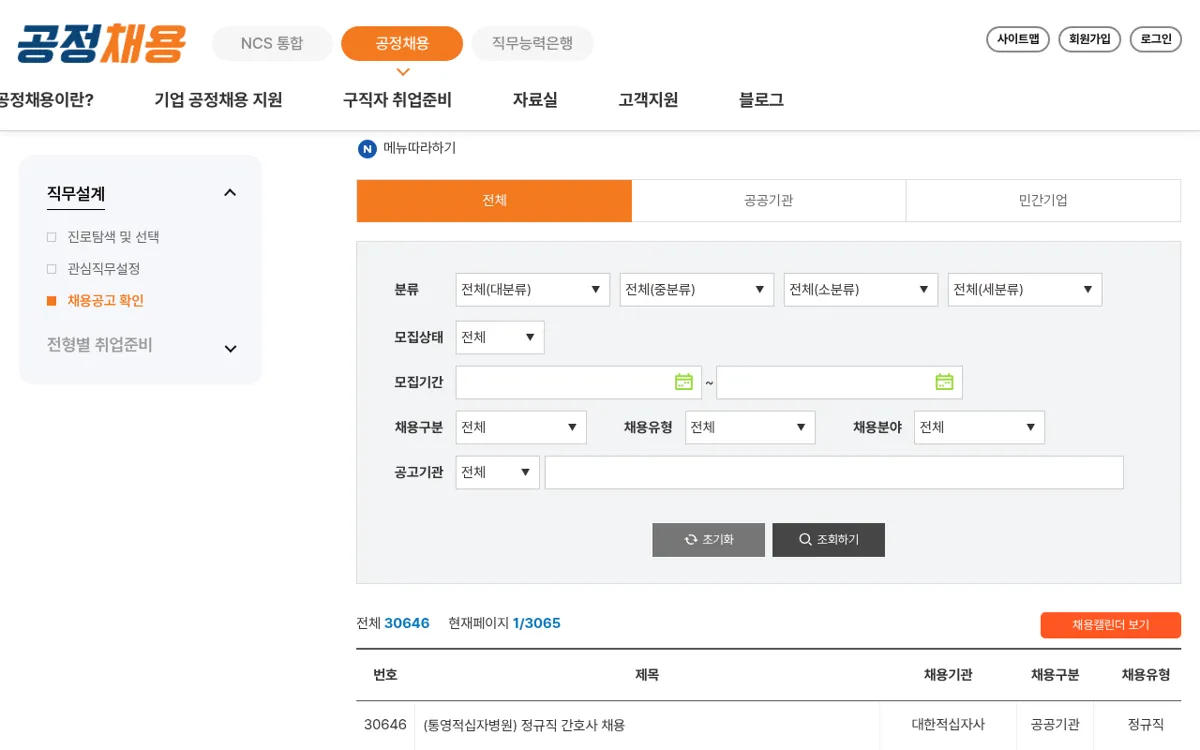This screenshot has height=750, width=1200.
Task: Open the 채용구분 dropdown
Action: pos(520,427)
